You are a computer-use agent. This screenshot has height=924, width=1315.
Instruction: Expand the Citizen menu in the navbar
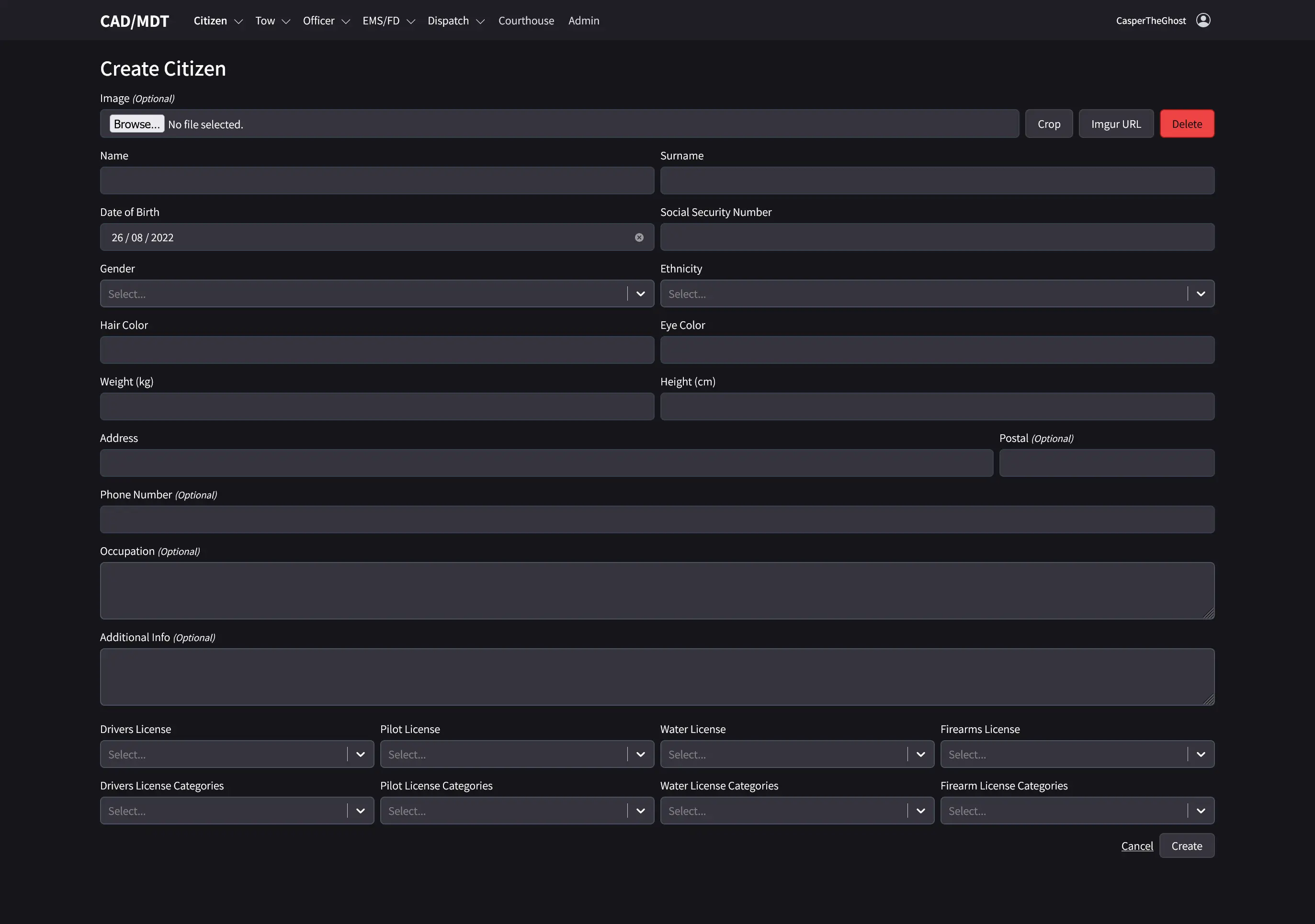[210, 20]
